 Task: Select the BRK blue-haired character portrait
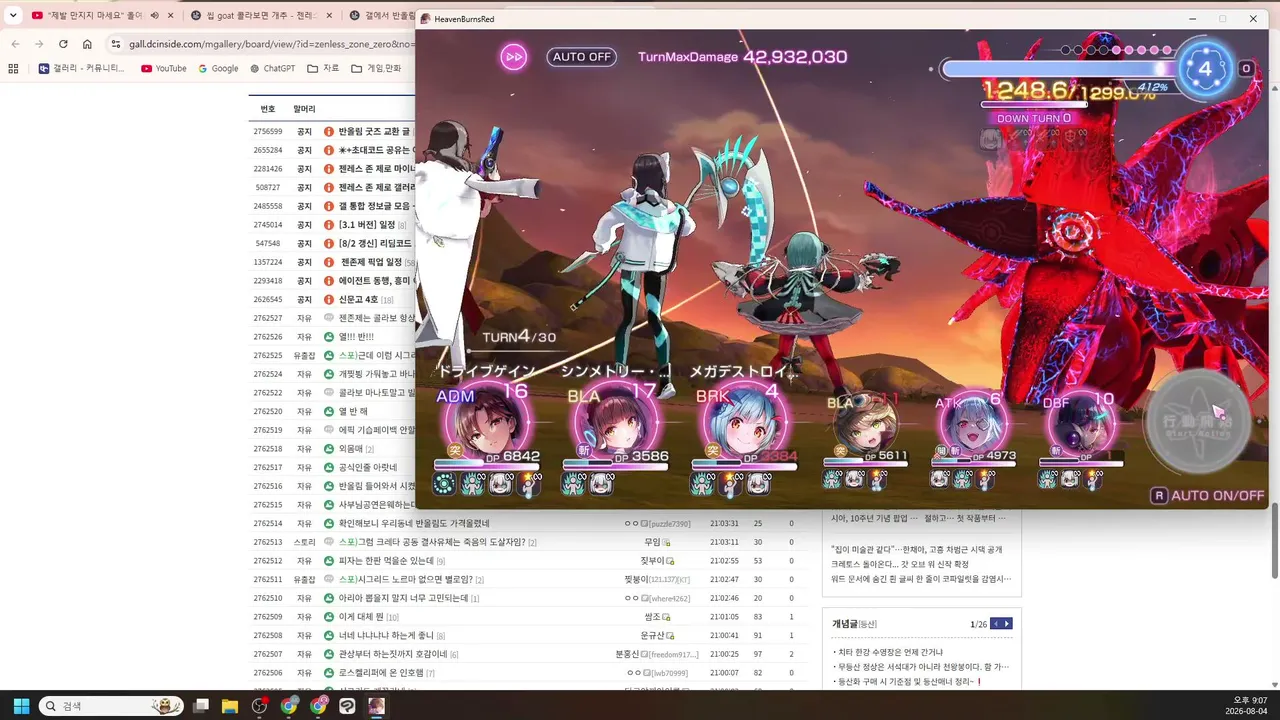point(746,421)
